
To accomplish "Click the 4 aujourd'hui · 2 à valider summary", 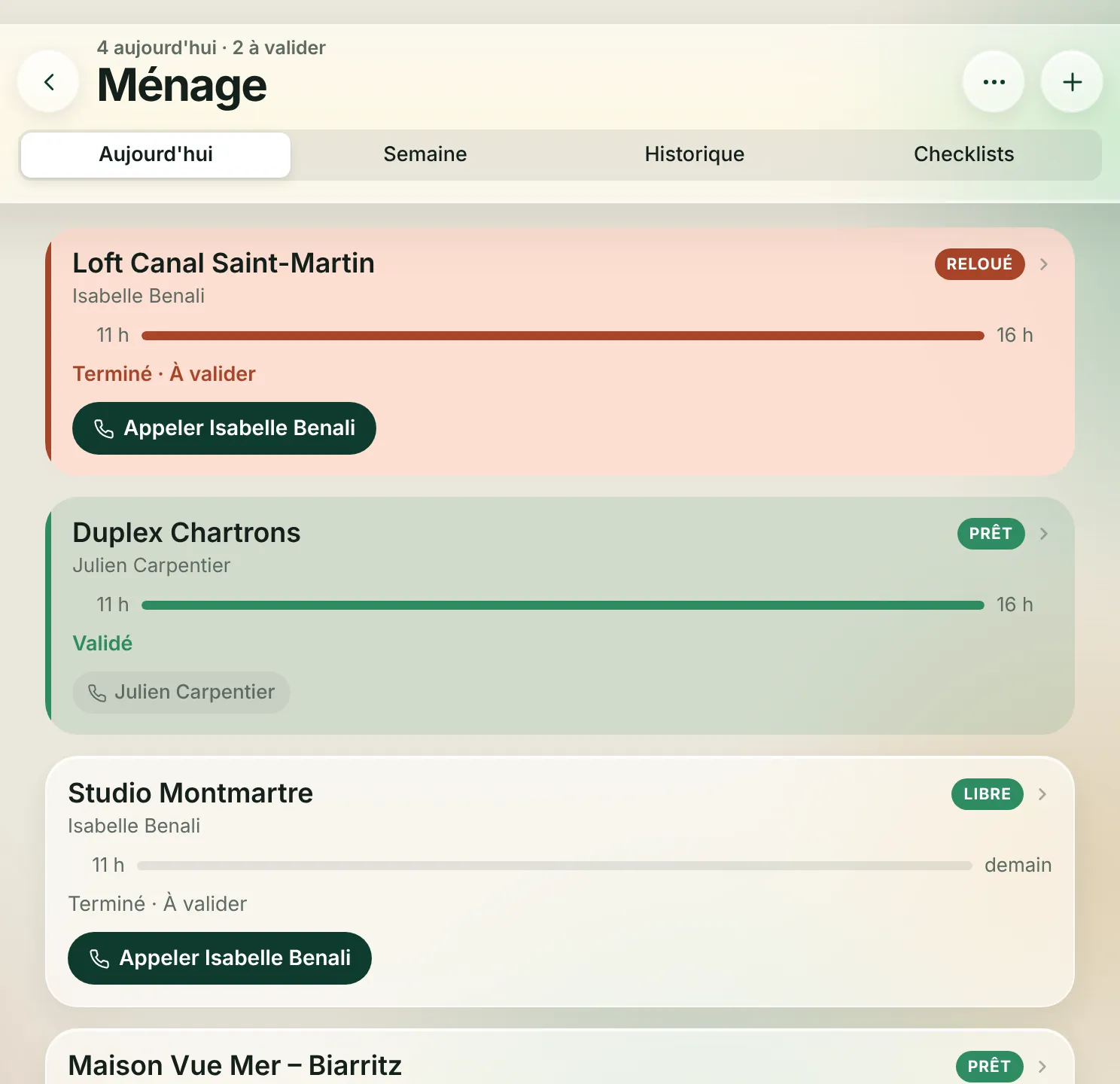I will 212,48.
